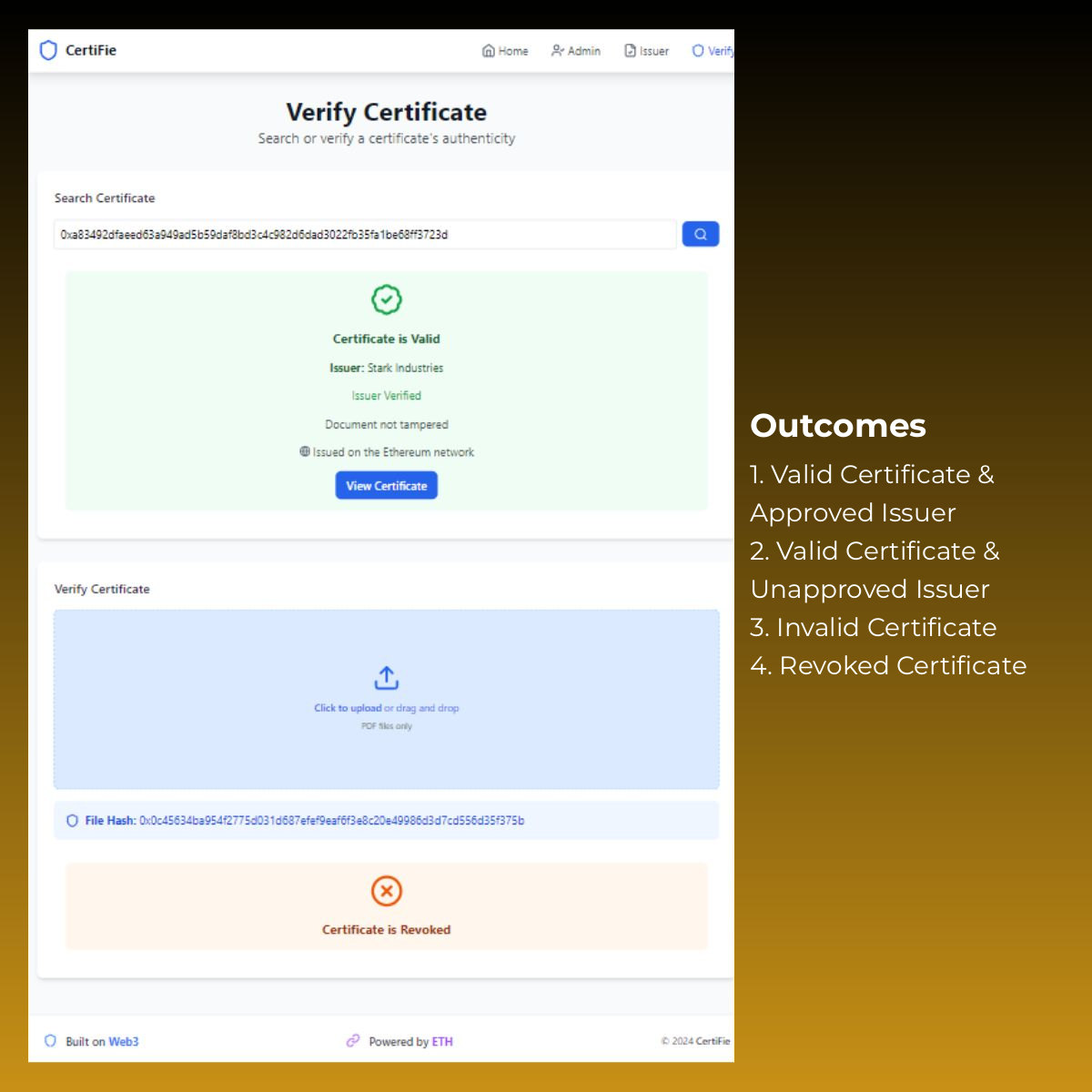This screenshot has height=1092, width=1092.
Task: Open the Web3 footer link
Action: tap(124, 1042)
